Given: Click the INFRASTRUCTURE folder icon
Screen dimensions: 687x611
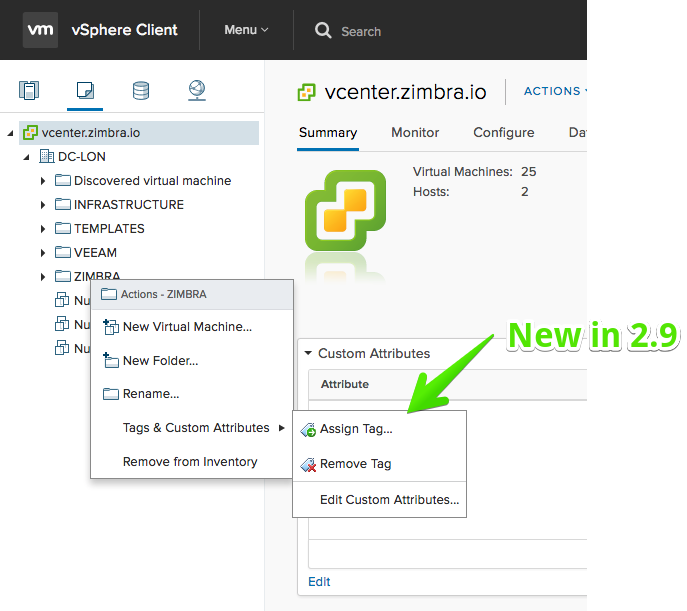Looking at the screenshot, I should click(63, 204).
